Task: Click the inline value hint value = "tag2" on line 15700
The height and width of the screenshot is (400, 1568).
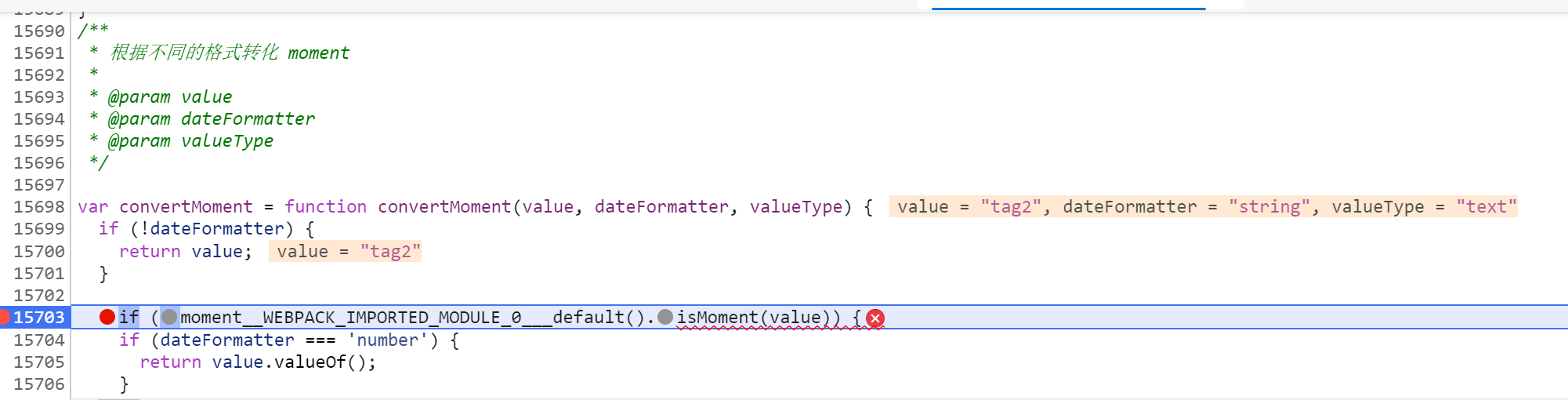Action: 345,251
